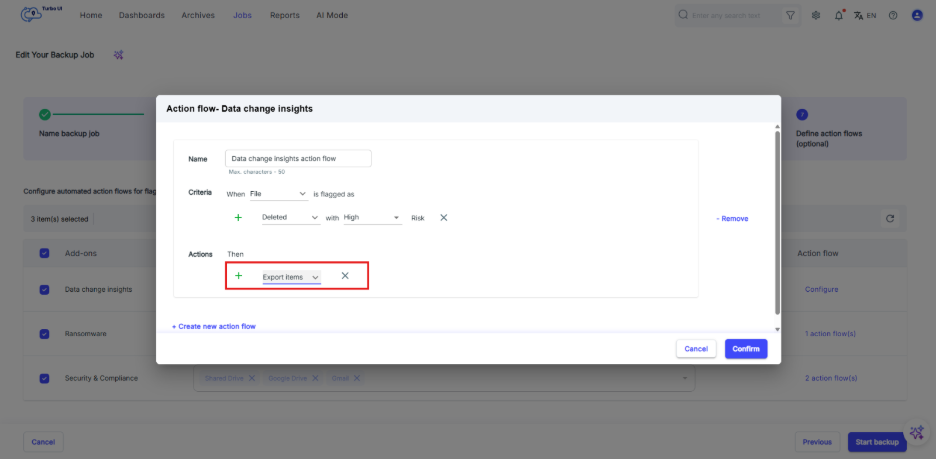Click the search filter funnel icon

pos(791,16)
